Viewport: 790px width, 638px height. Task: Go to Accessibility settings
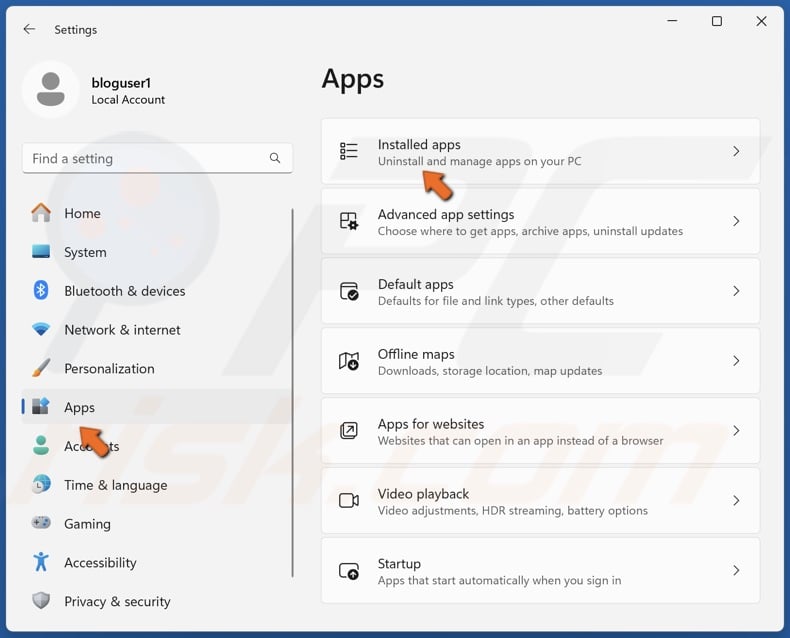pos(156,562)
